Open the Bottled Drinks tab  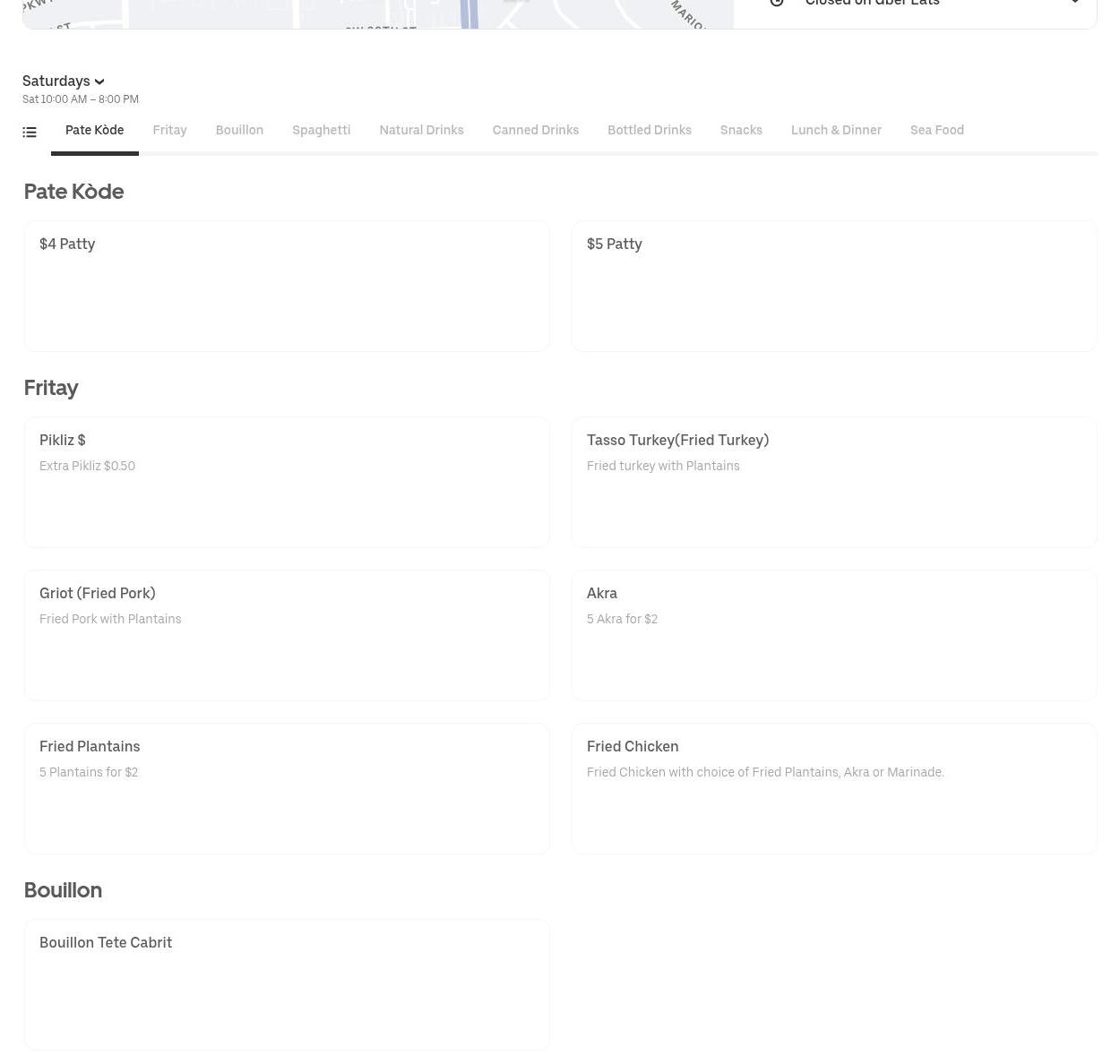[x=650, y=130]
